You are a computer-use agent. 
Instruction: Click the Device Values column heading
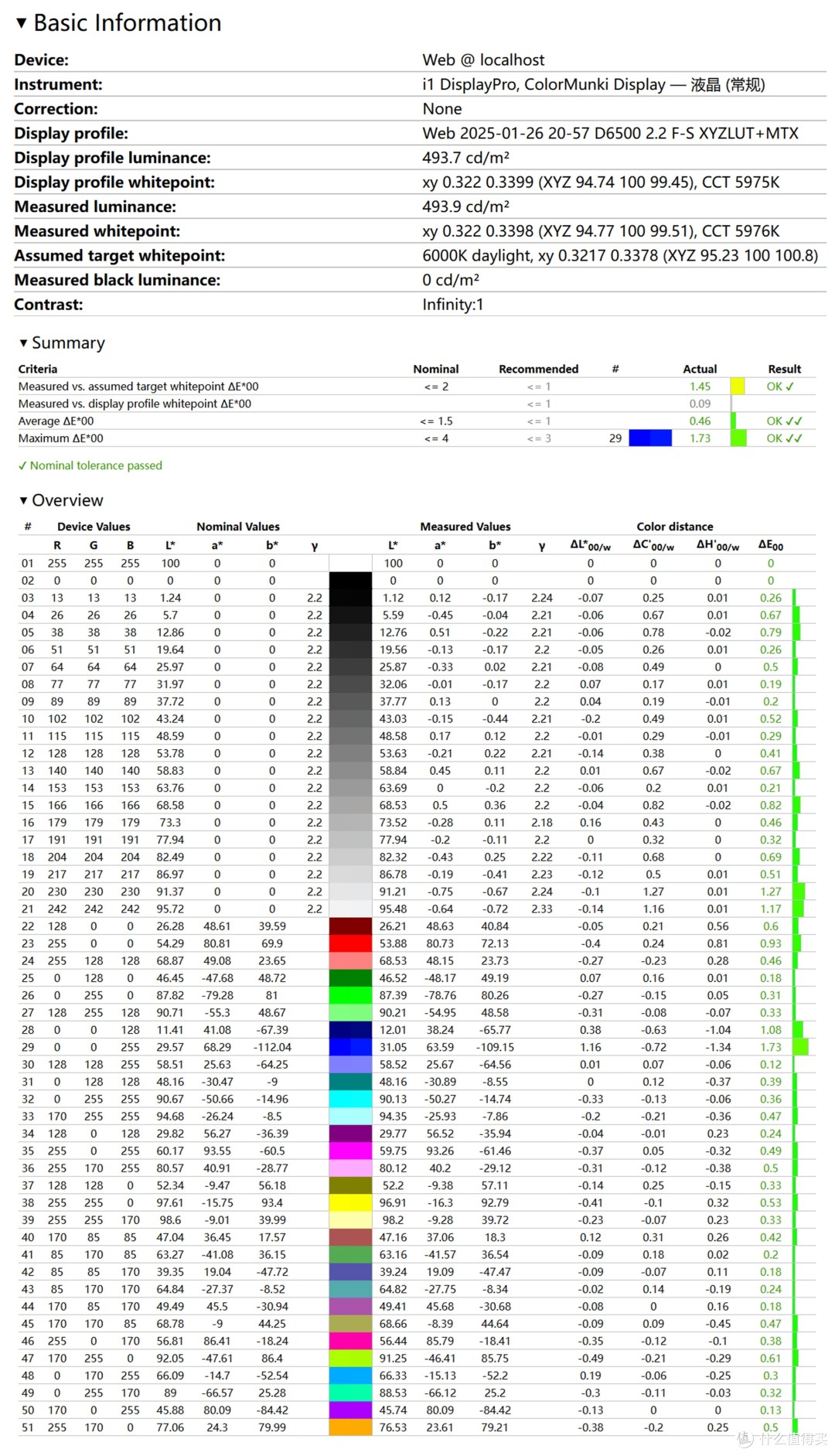tap(94, 527)
